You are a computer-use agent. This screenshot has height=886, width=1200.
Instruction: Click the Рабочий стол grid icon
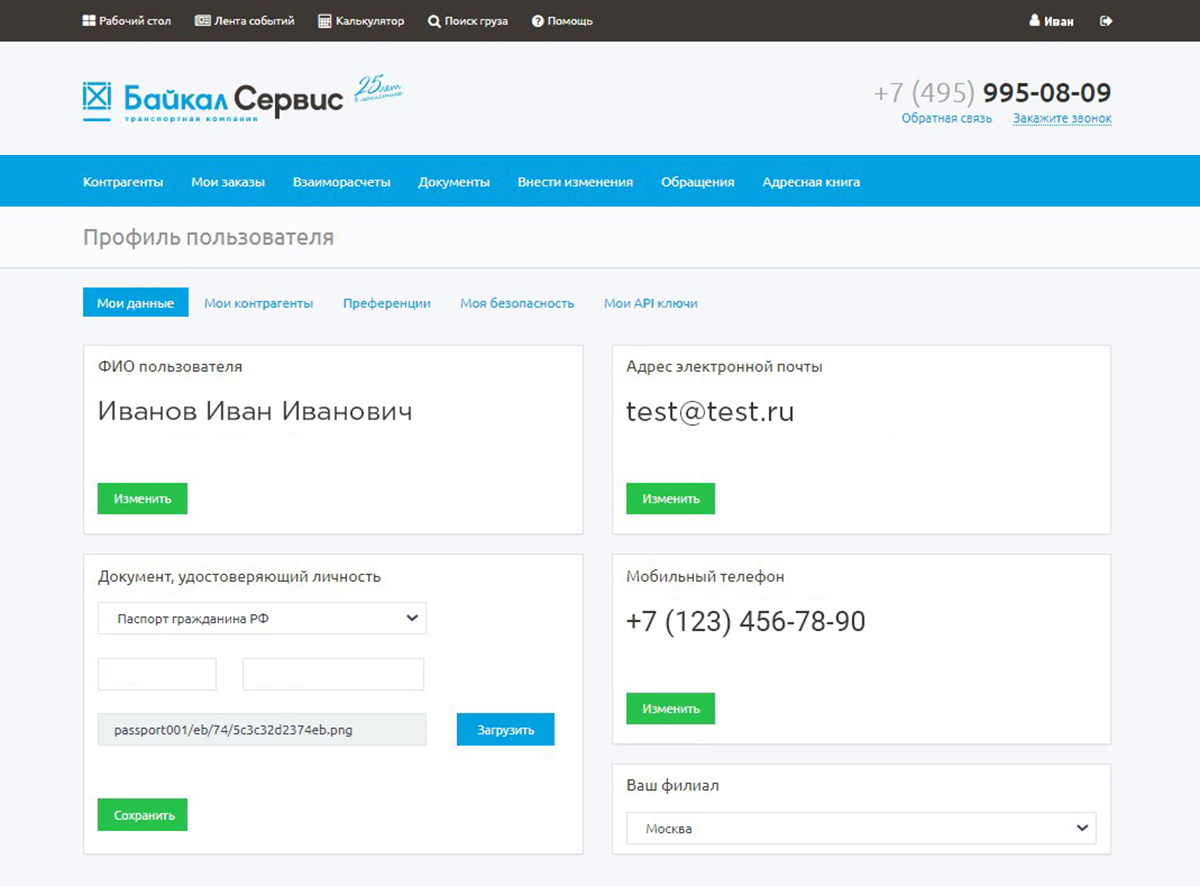[89, 21]
